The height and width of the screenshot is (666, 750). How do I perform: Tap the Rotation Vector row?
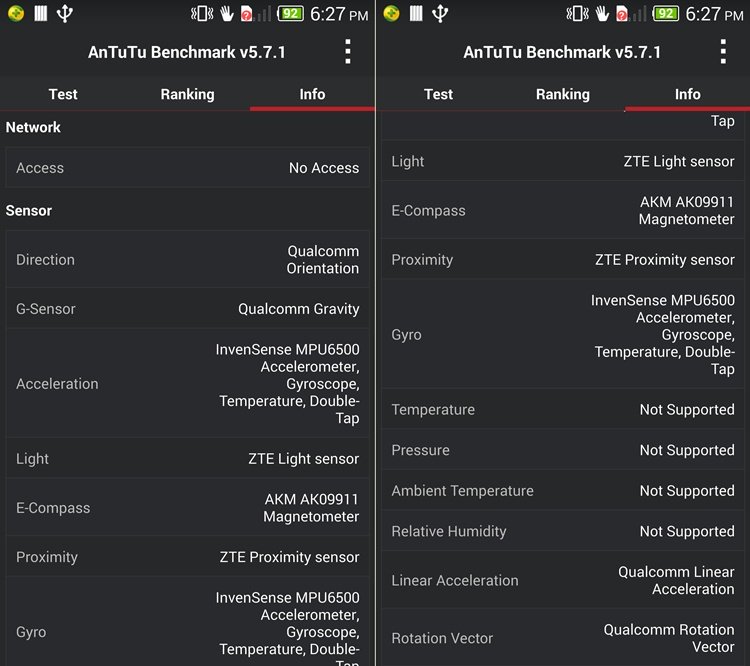click(563, 638)
